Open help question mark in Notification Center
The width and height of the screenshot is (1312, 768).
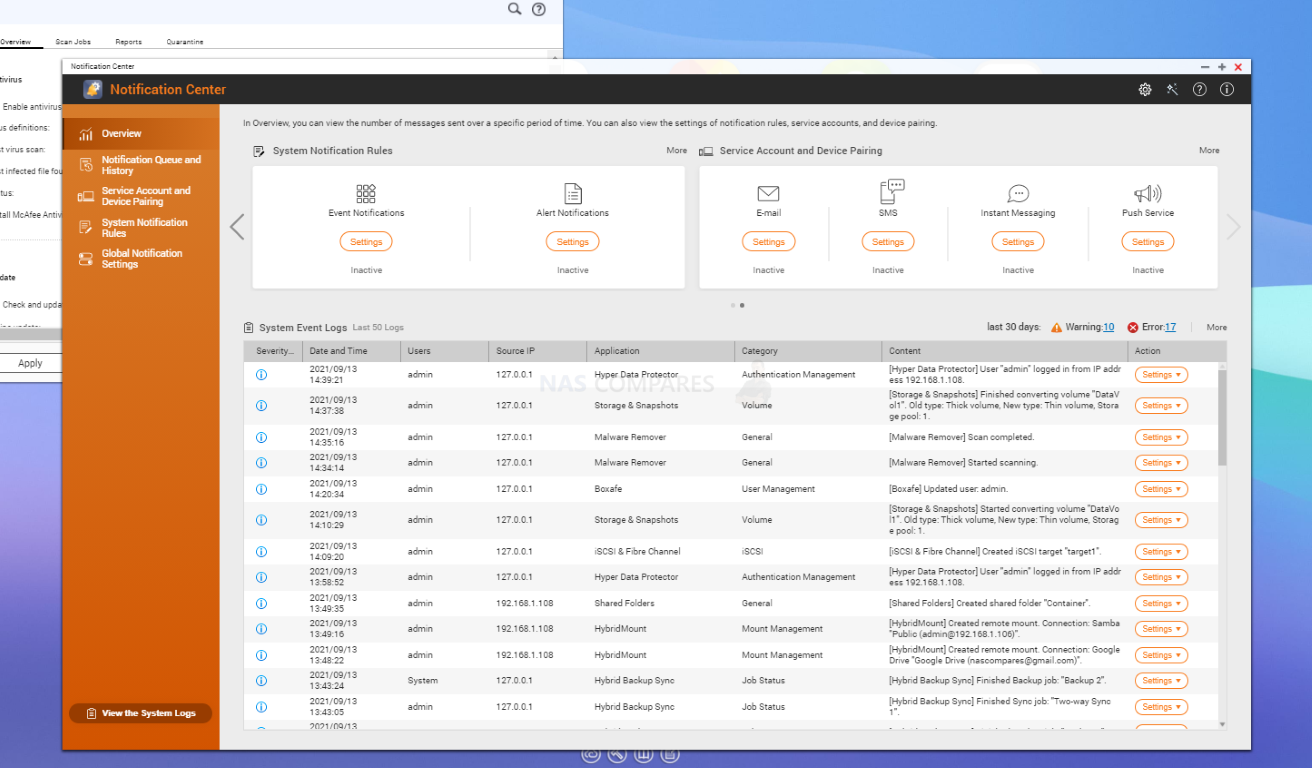[x=1200, y=89]
